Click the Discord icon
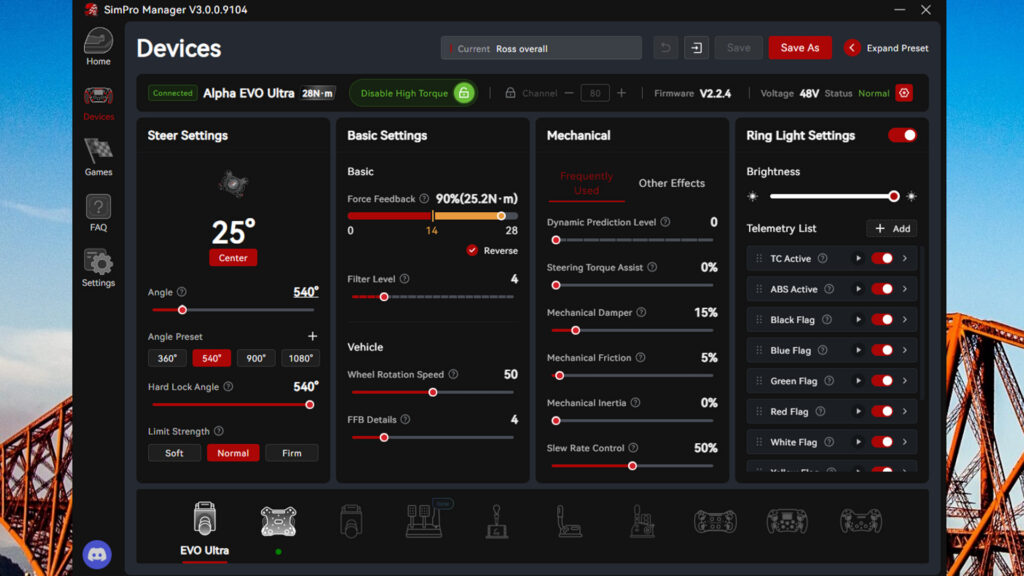Viewport: 1024px width, 576px height. 97,554
